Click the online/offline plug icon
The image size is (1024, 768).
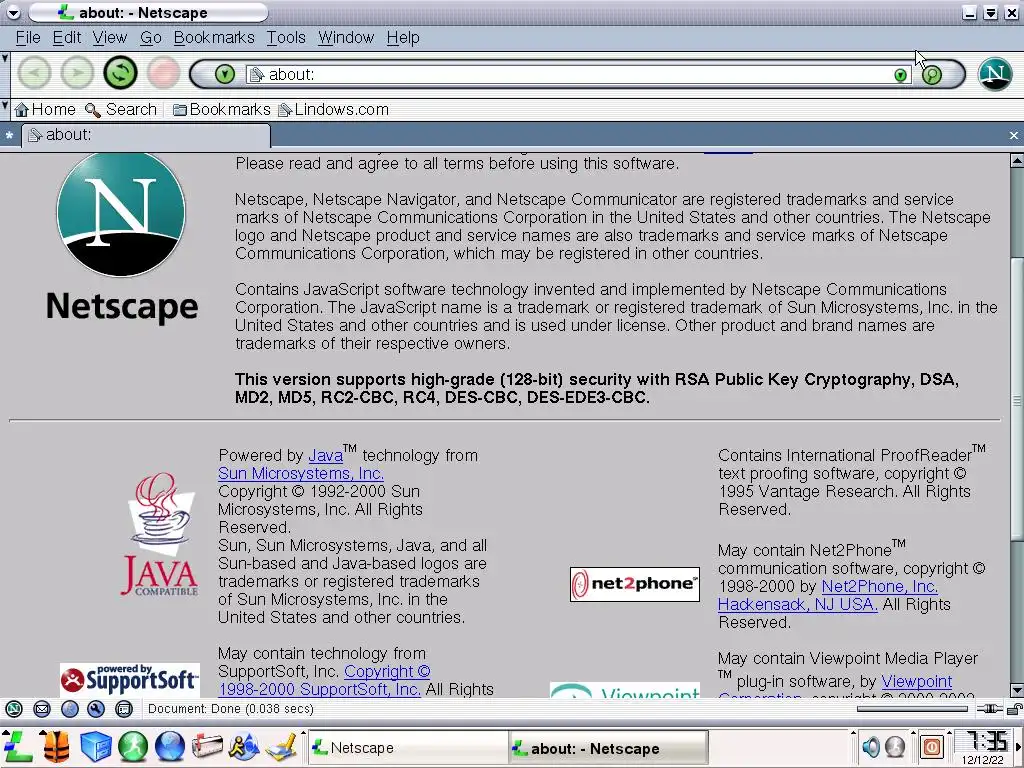coord(989,709)
